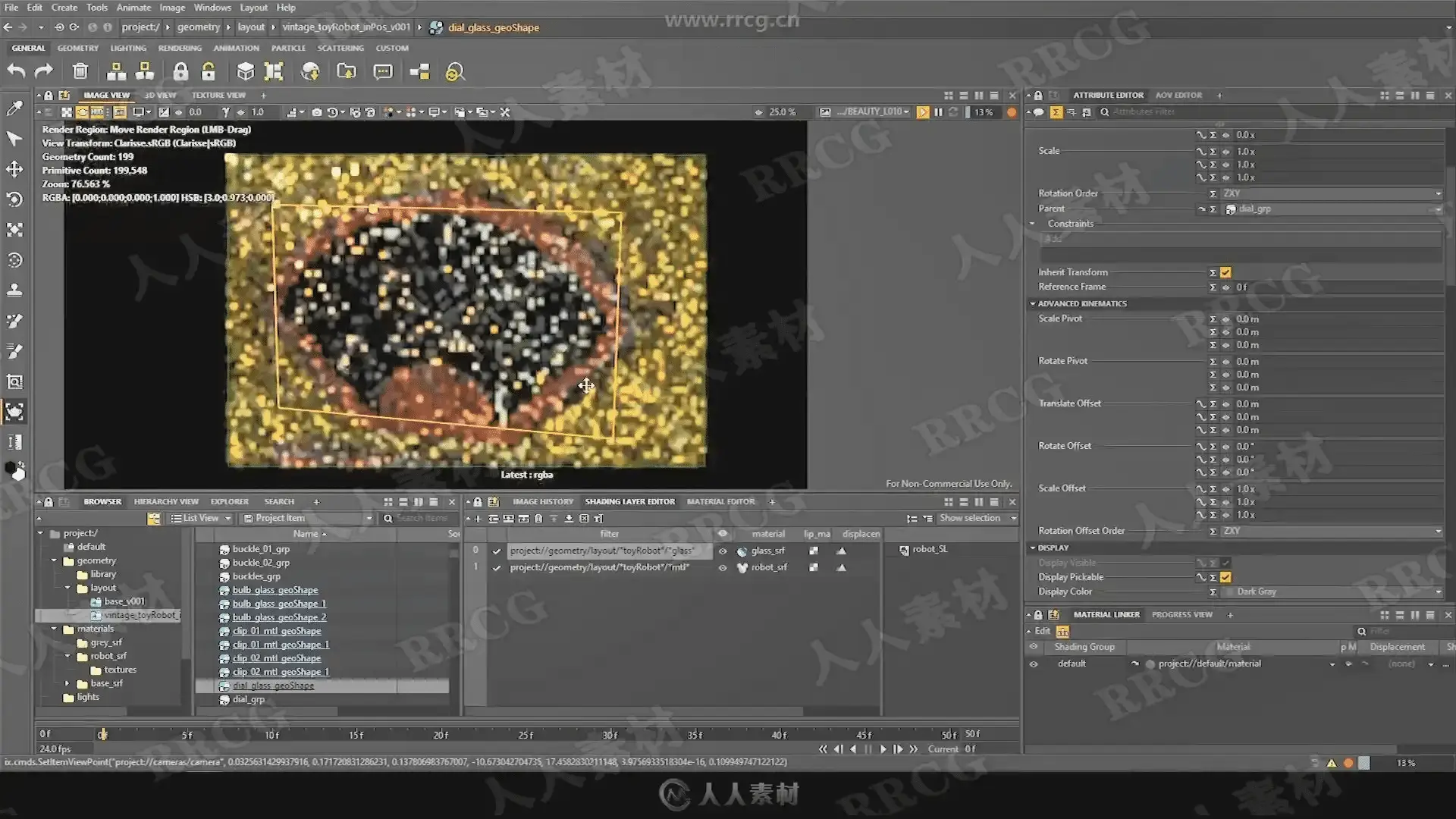Switch to the Lighting shelf tab
This screenshot has width=1456, height=819.
click(x=128, y=48)
